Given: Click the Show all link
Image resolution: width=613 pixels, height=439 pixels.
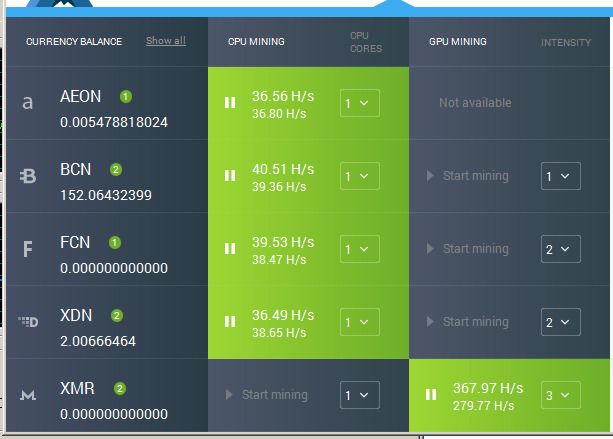Looking at the screenshot, I should pos(166,41).
